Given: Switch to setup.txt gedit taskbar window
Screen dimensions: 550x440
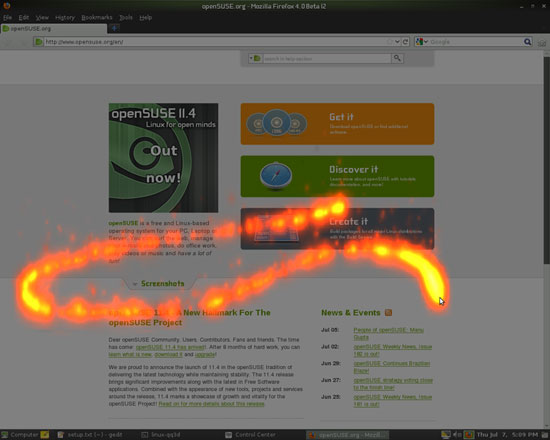Looking at the screenshot, I should tap(90, 435).
